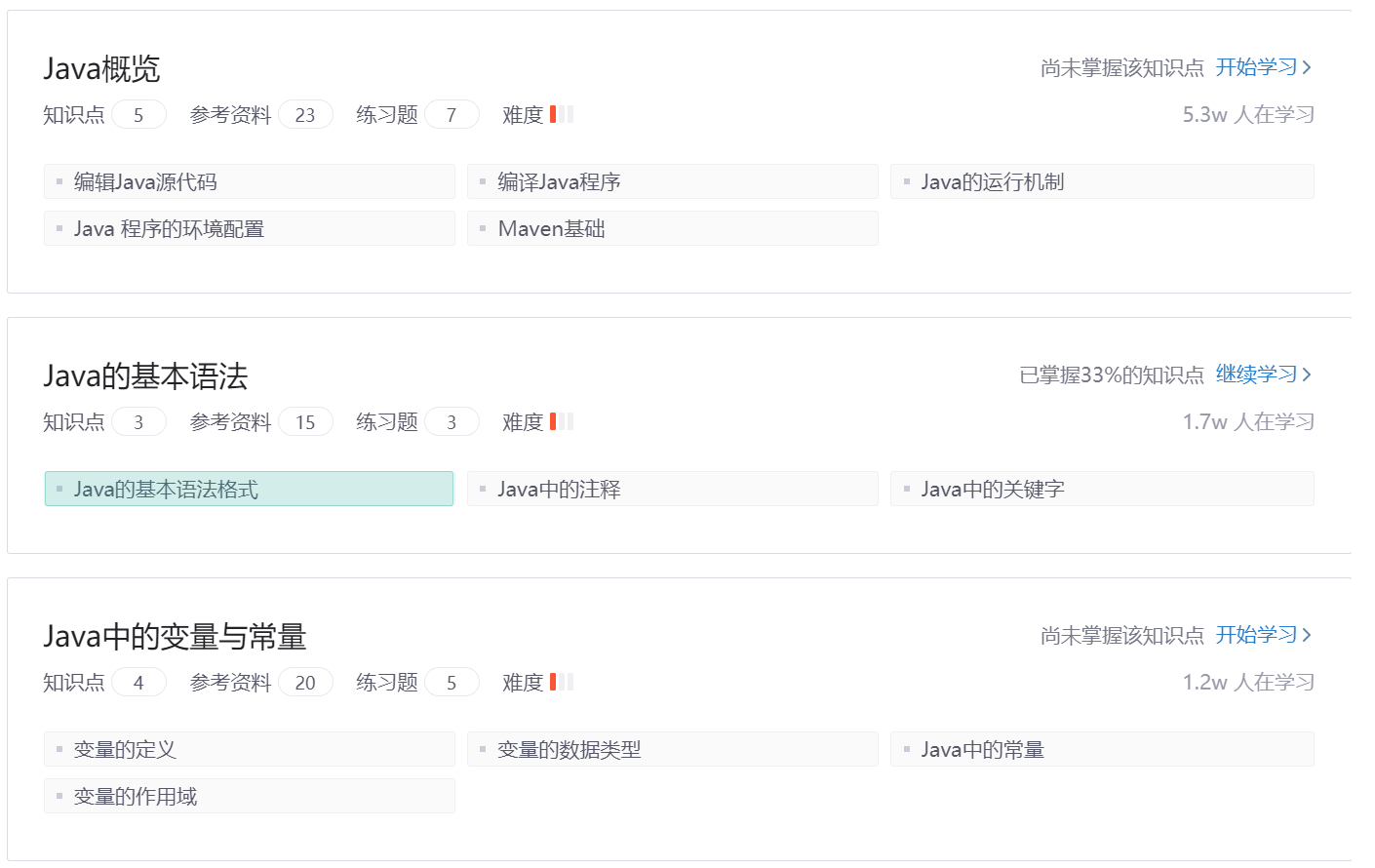Select the 编译Java程序 knowledge point
This screenshot has width=1375, height=868.
pos(673,181)
